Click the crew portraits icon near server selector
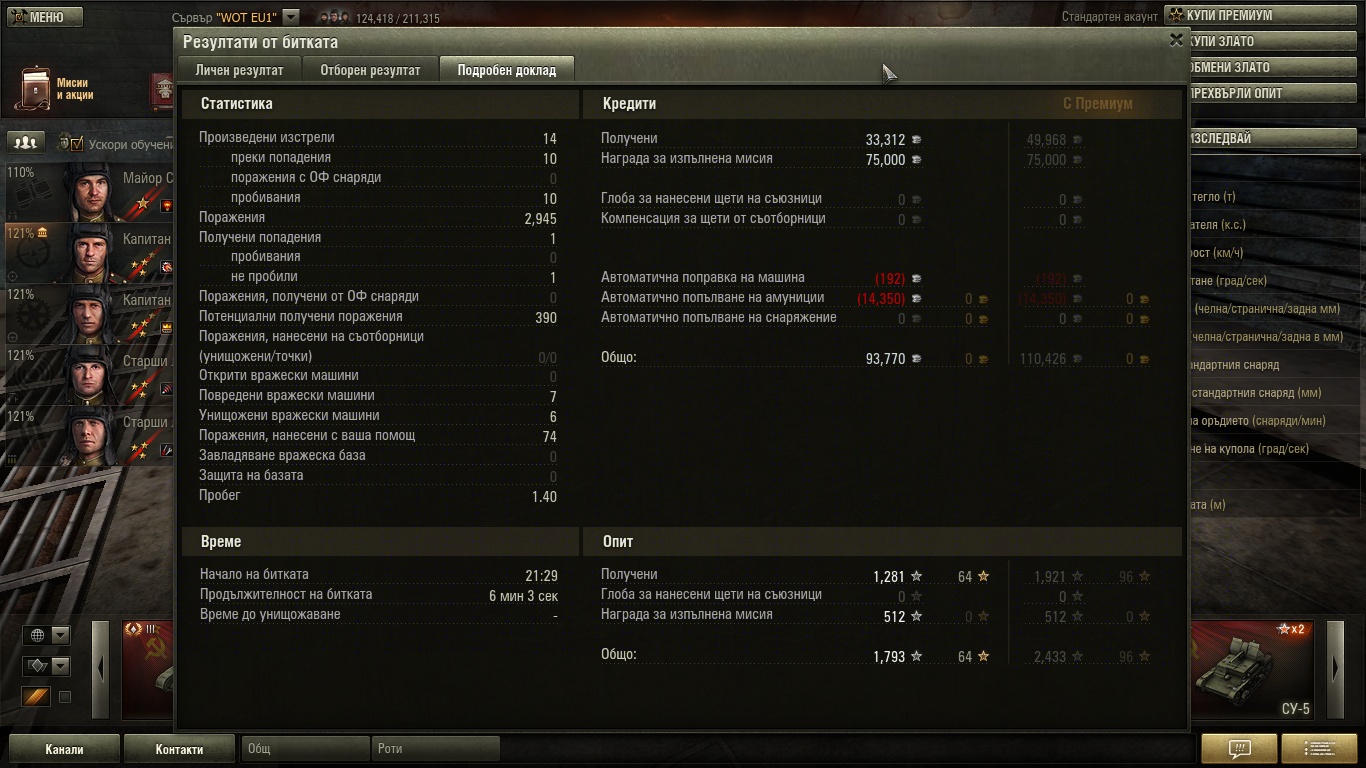 334,17
